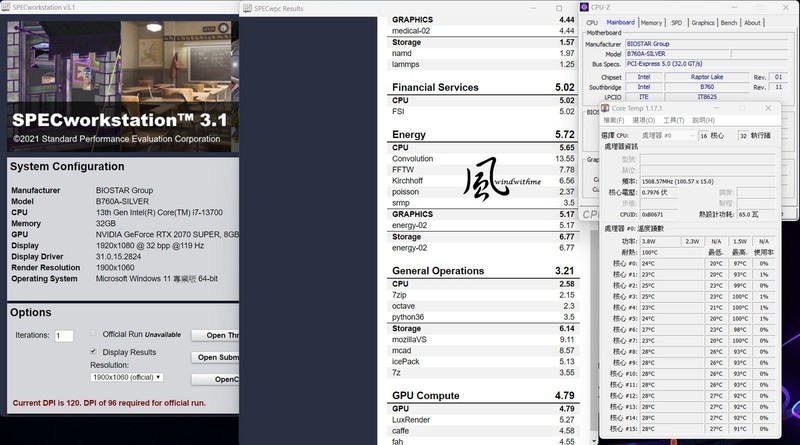Click the 核心 #7 temperature row
The image size is (800, 445).
[x=693, y=340]
